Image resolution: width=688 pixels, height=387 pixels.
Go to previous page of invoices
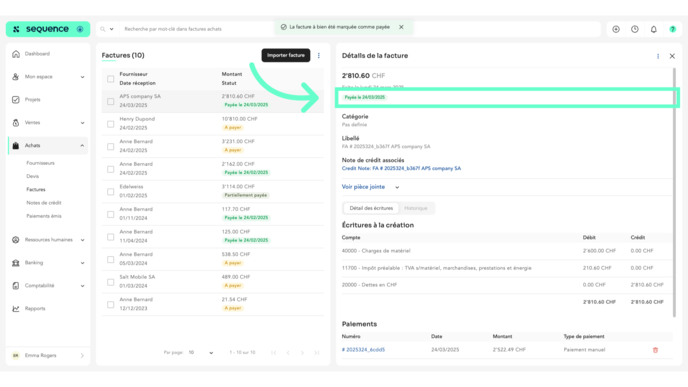(288, 353)
